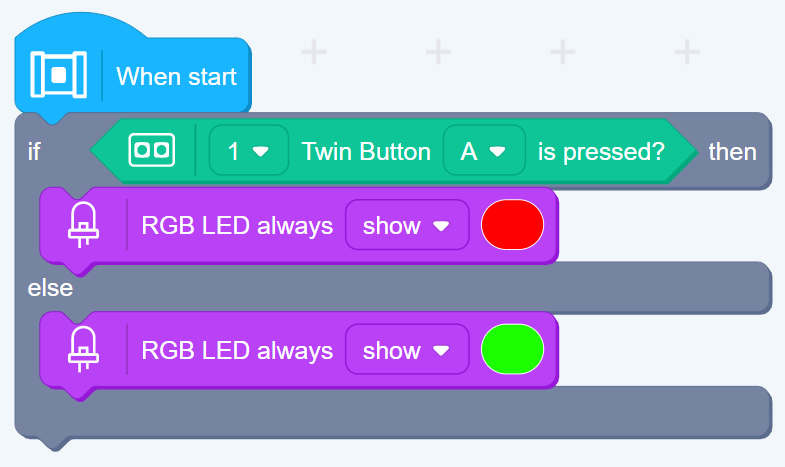Open the Twin Button number dropdown
The image size is (785, 467).
pyautogui.click(x=248, y=152)
